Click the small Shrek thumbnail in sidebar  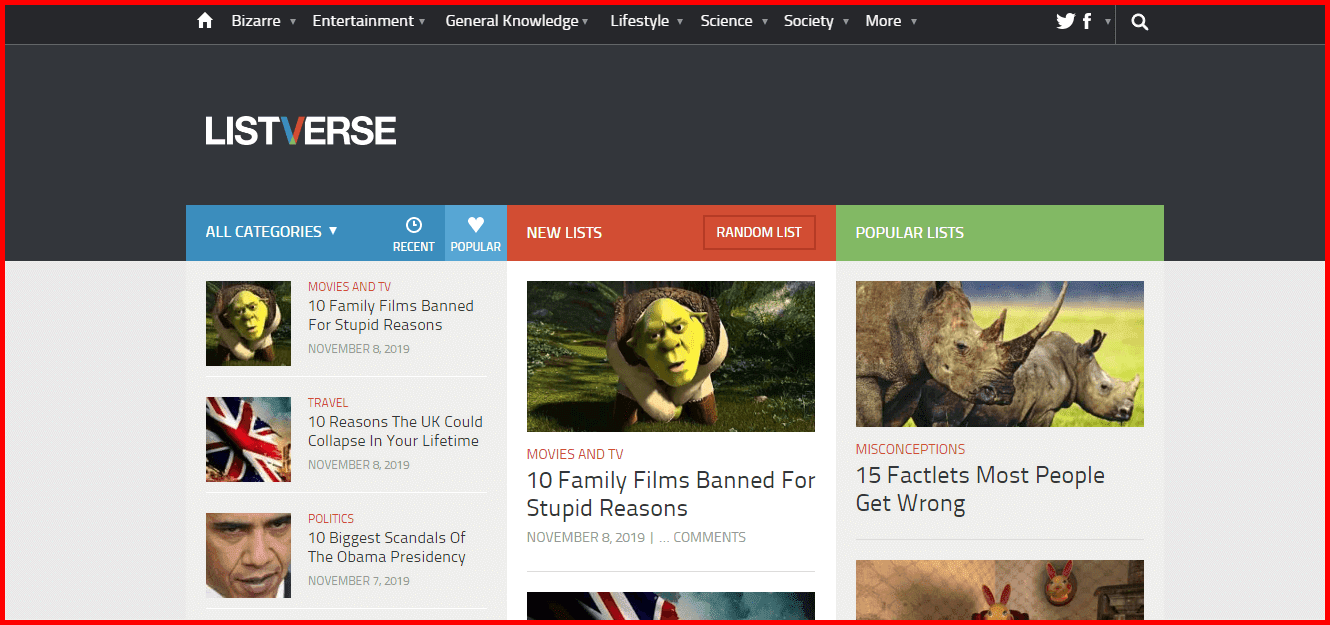point(248,323)
